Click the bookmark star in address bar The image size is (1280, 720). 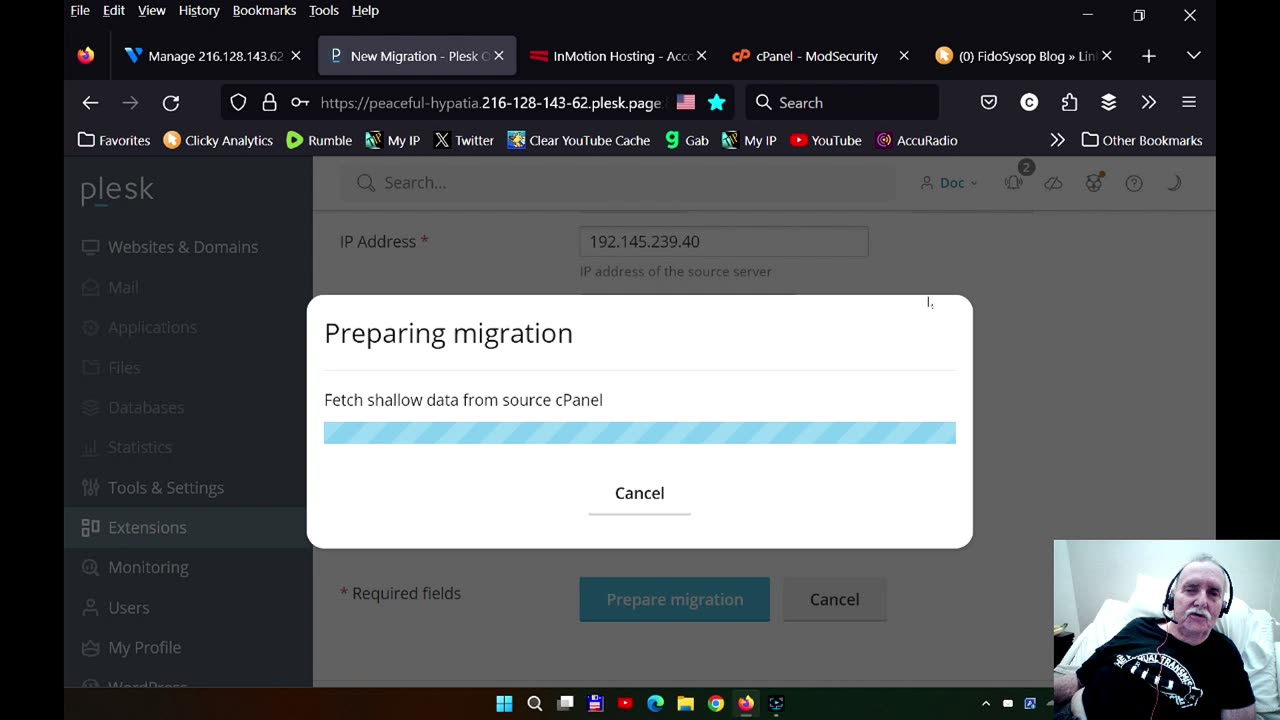click(x=716, y=102)
